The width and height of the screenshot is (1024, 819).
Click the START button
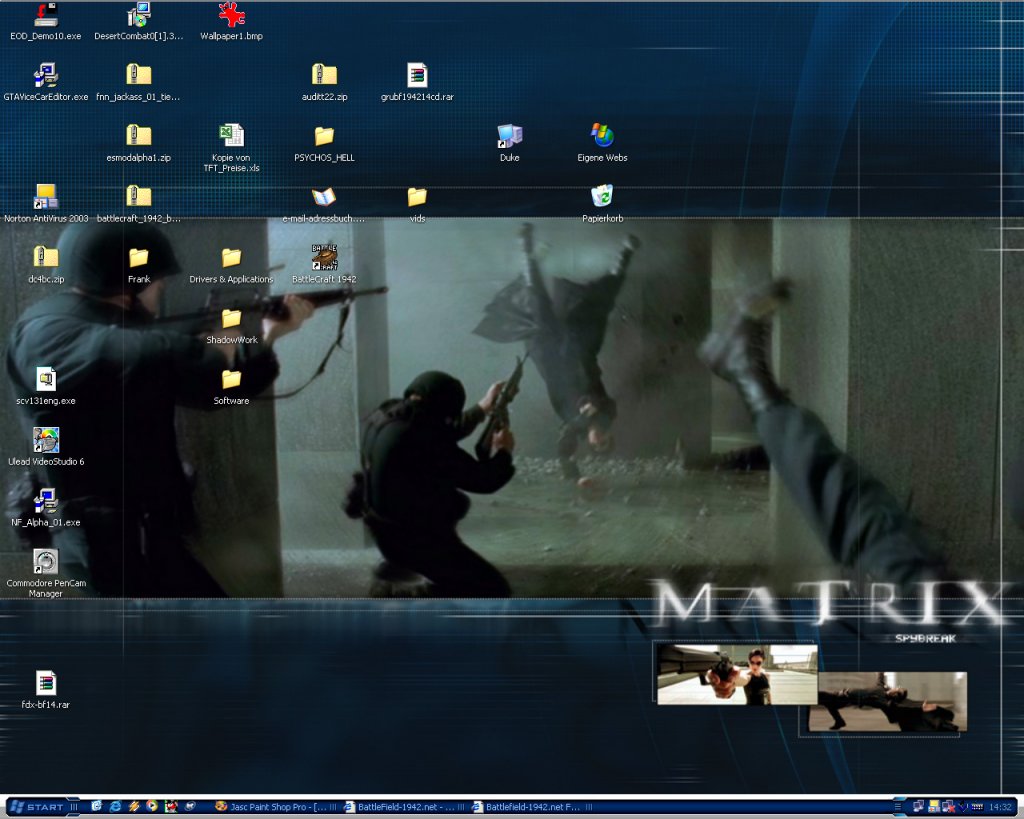click(42, 807)
